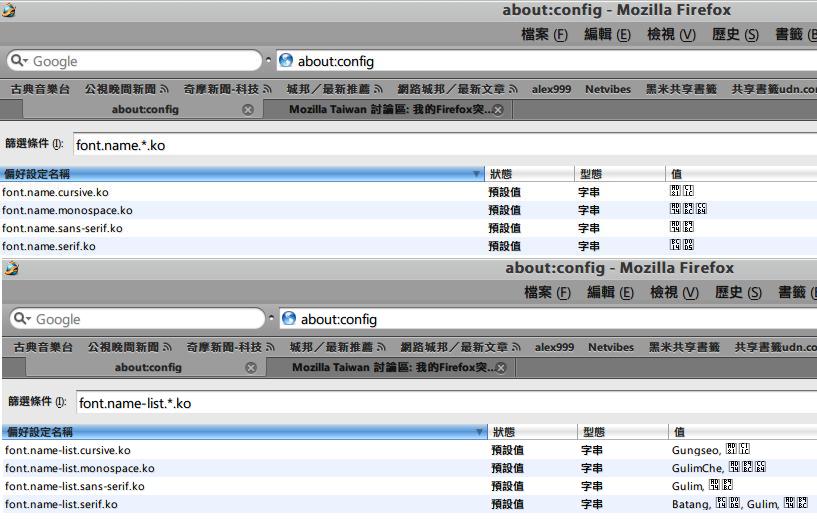Screen dimensions: 817x519
Task: Open 檢視 (V) menu in upper window
Action: coord(671,34)
